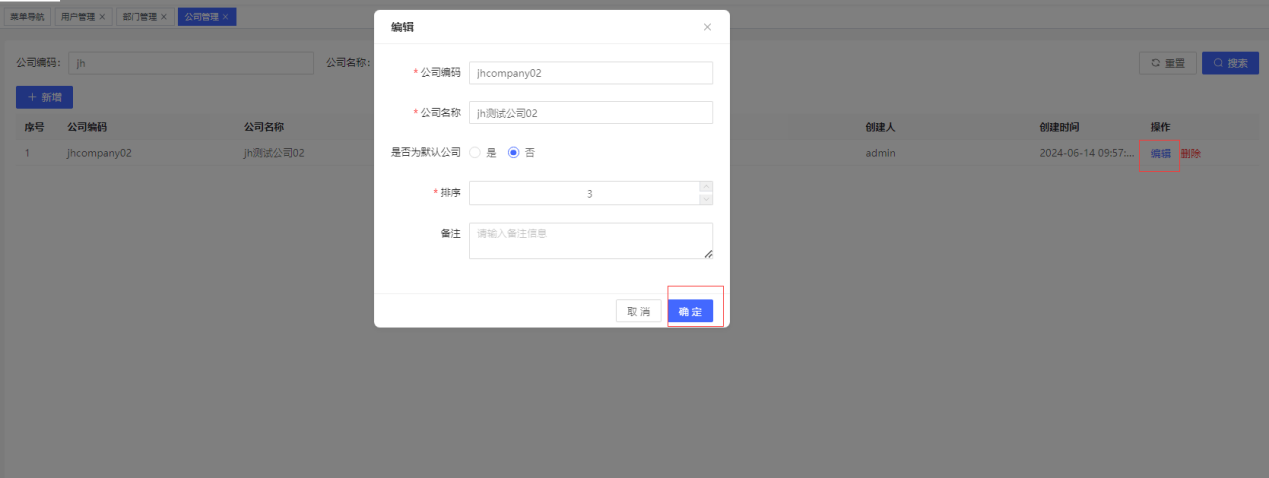Image resolution: width=1269 pixels, height=478 pixels.
Task: Click the jhcompany02 cell in table
Action: point(99,154)
